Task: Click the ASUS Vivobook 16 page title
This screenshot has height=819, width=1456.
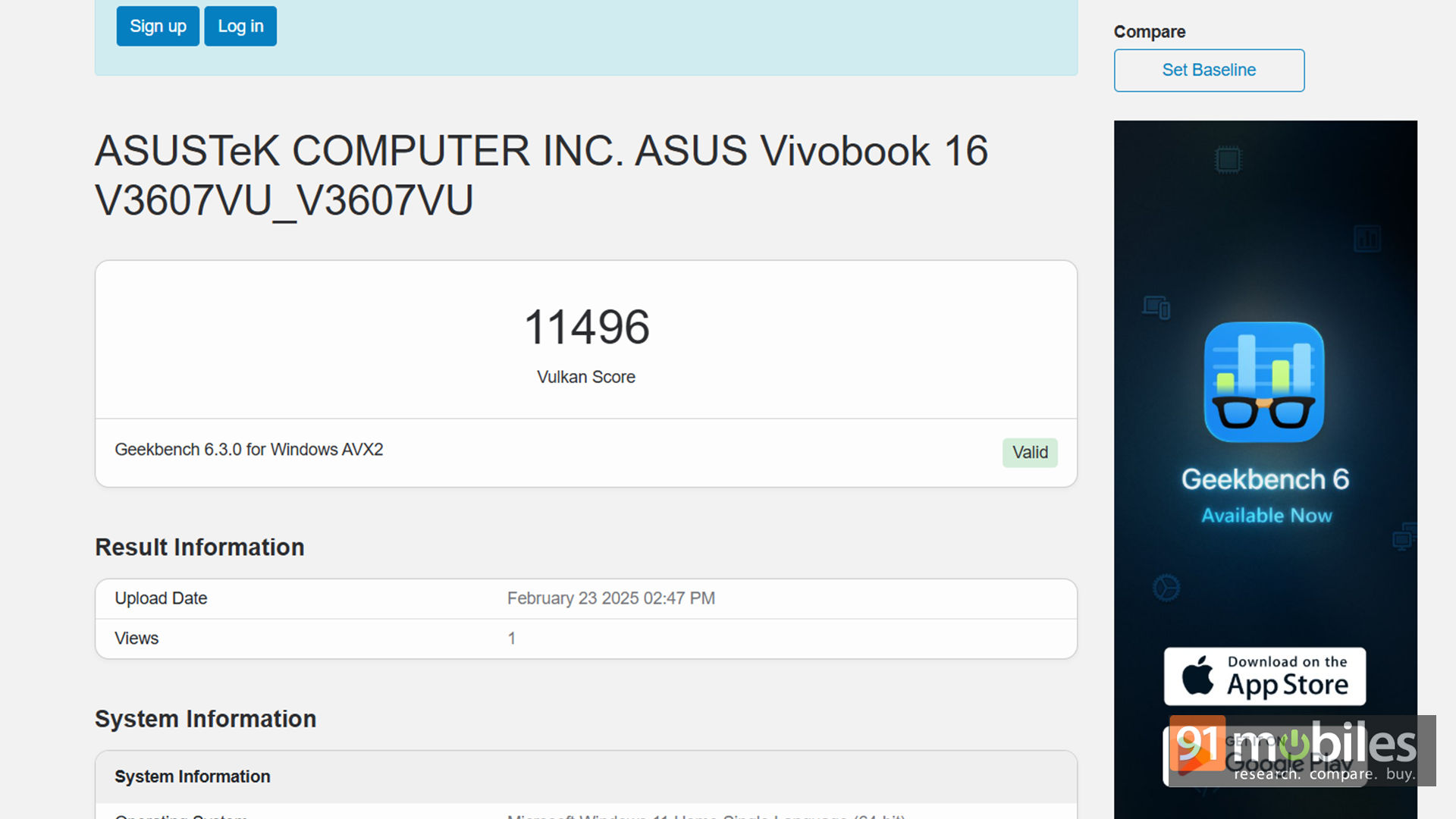Action: point(541,175)
